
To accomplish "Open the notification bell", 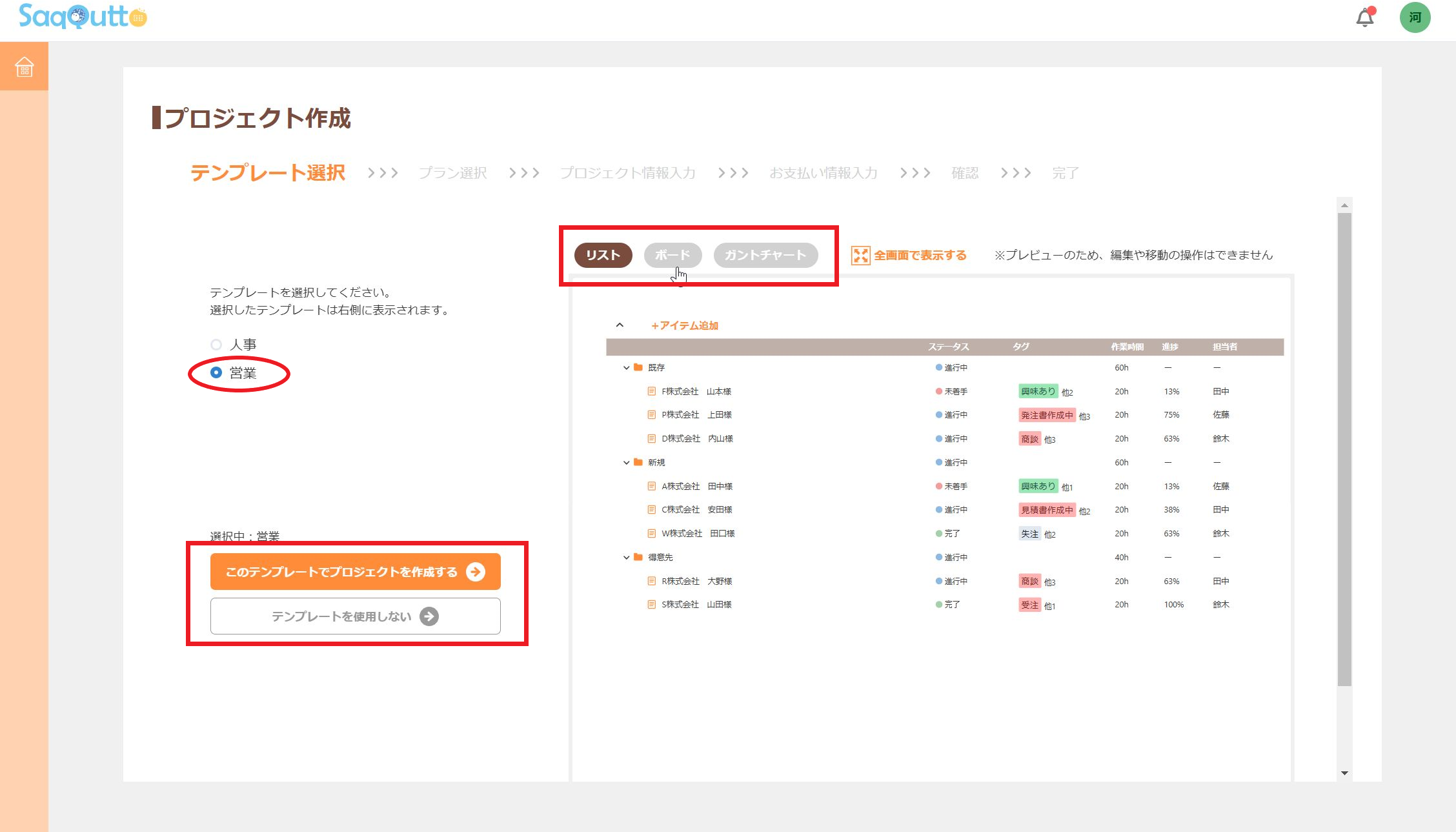I will coord(1364,17).
